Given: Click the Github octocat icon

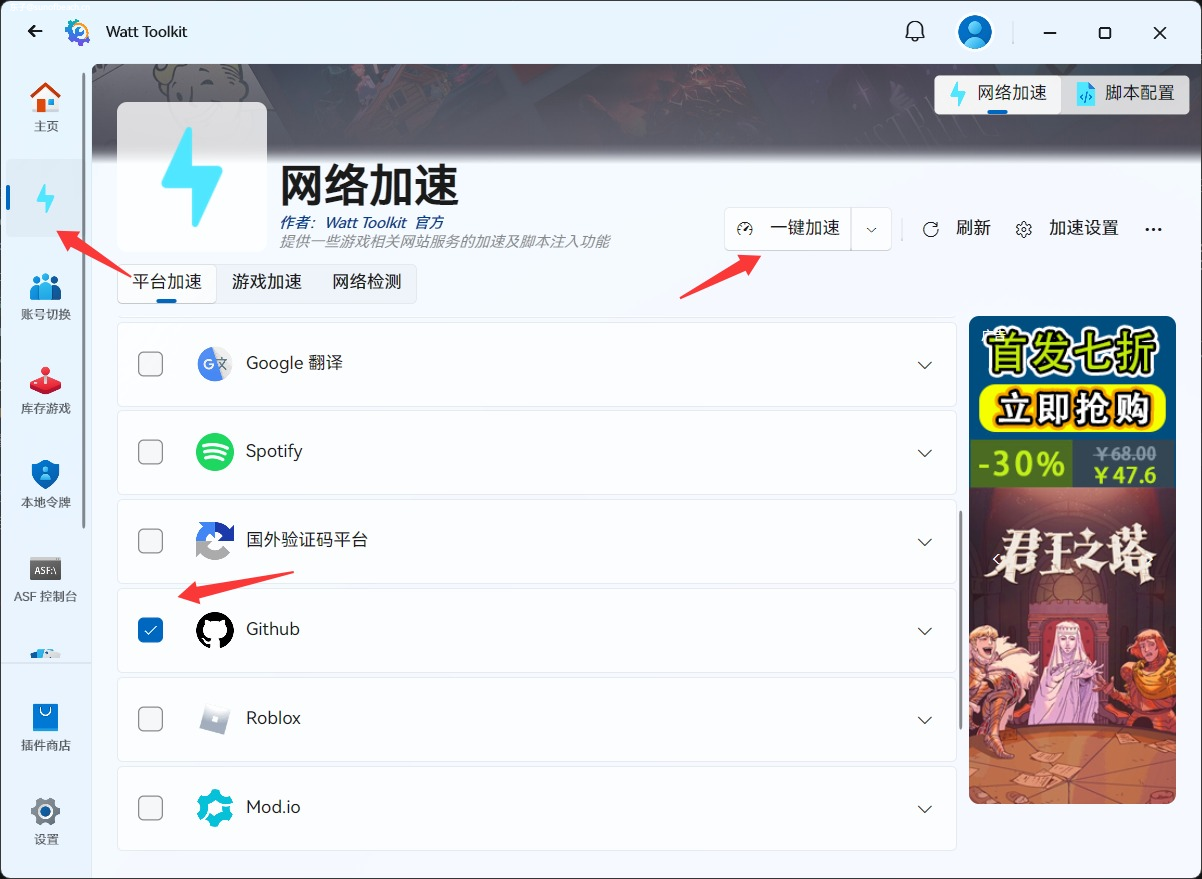Looking at the screenshot, I should tap(214, 630).
